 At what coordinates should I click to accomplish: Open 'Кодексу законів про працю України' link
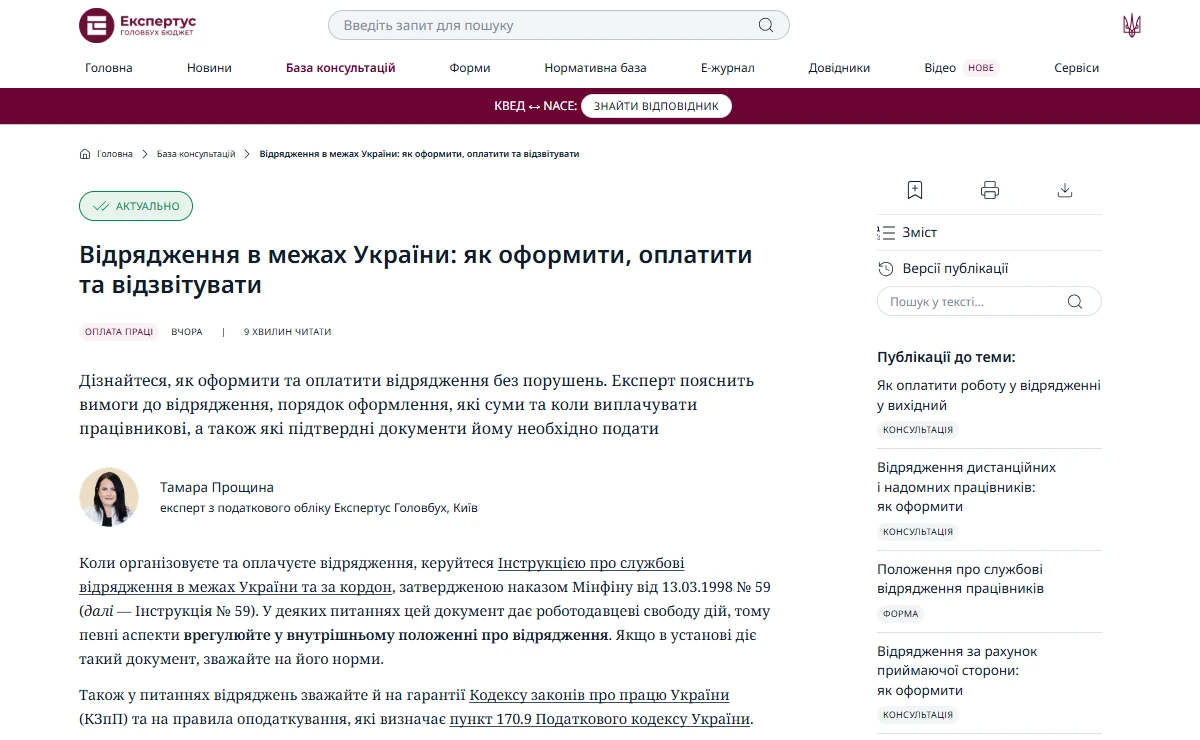tap(599, 695)
